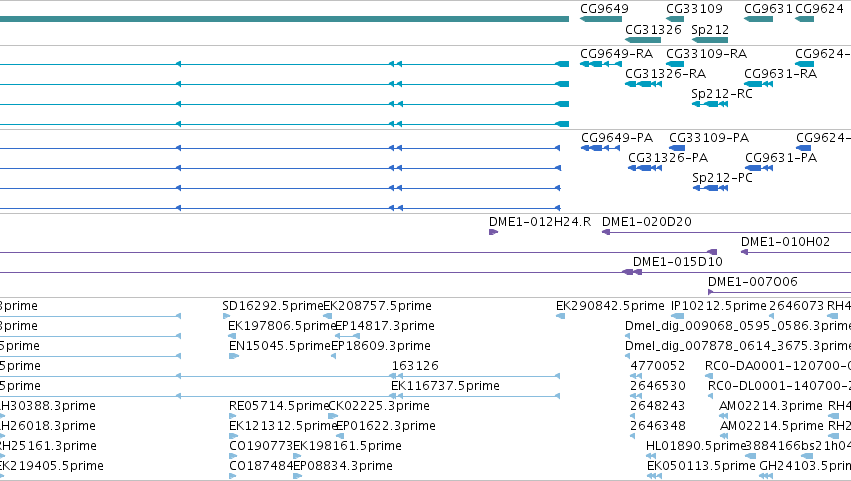Screen dimensions: 851x481
Task: Select the RH25161.3prime EST label
Action: coord(48,447)
